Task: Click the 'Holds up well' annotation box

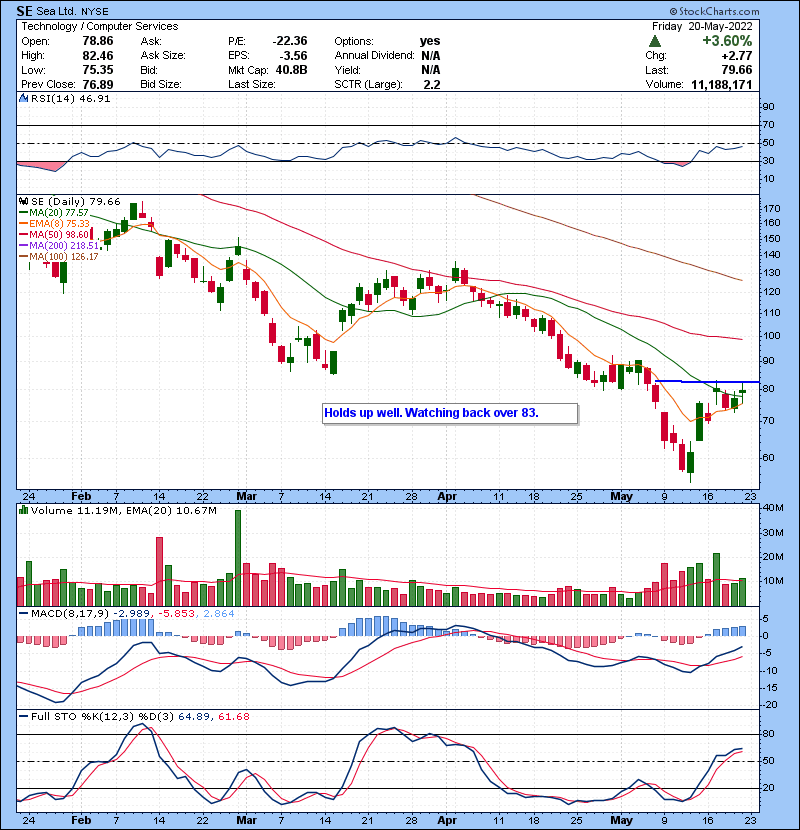Action: [x=450, y=413]
